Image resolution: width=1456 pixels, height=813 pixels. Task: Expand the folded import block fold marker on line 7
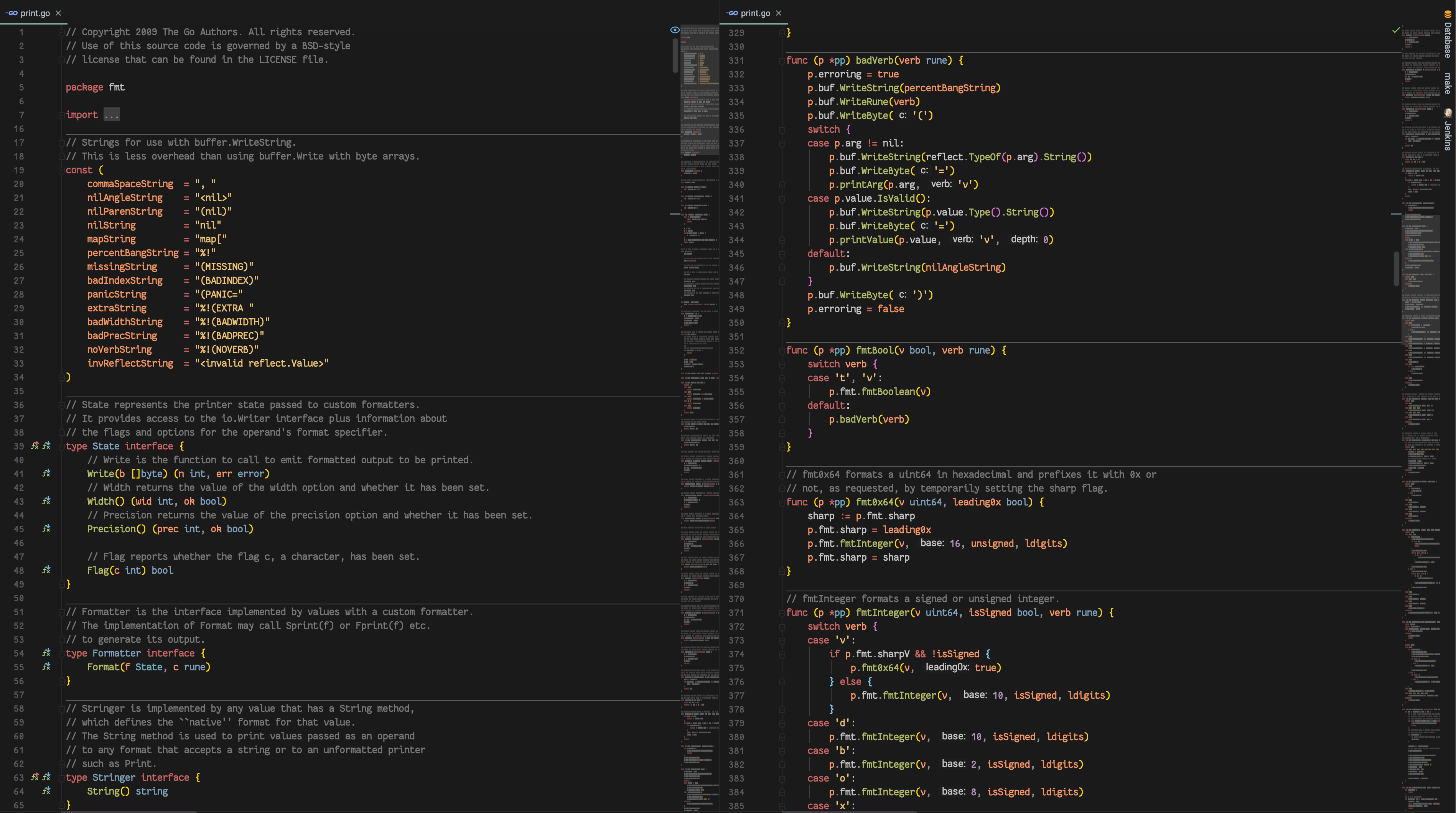62,115
